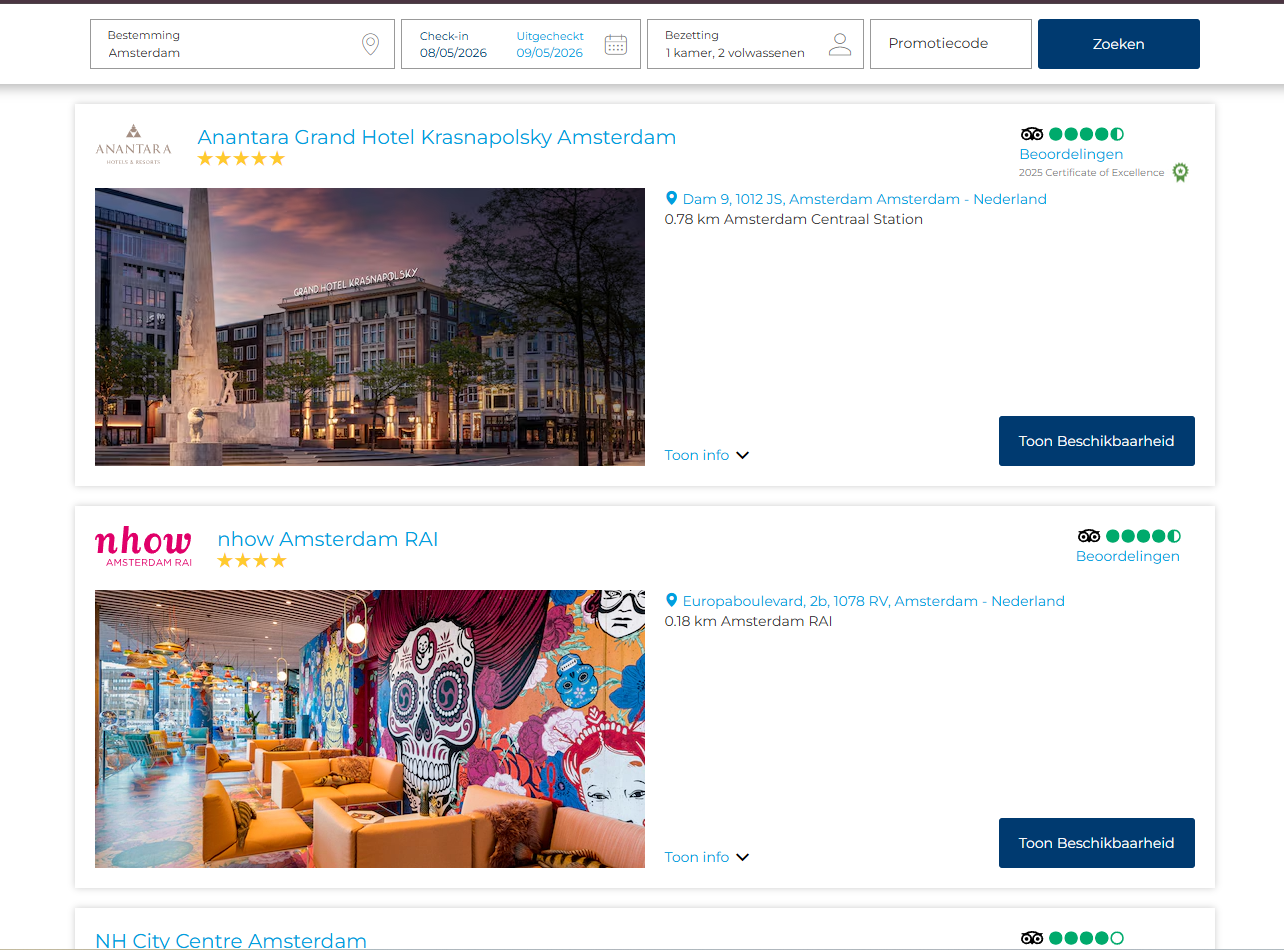Click Toon Beschikbaarheid for Anantara Krasnapolsky
Image resolution: width=1284 pixels, height=950 pixels.
pyautogui.click(x=1097, y=441)
